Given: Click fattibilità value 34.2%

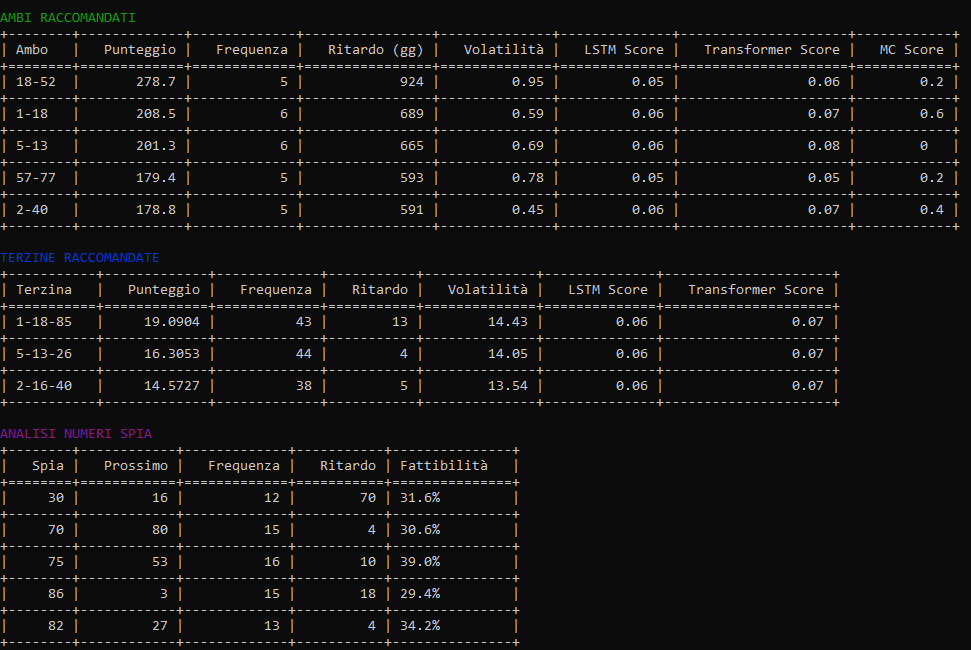Looking at the screenshot, I should (x=420, y=626).
